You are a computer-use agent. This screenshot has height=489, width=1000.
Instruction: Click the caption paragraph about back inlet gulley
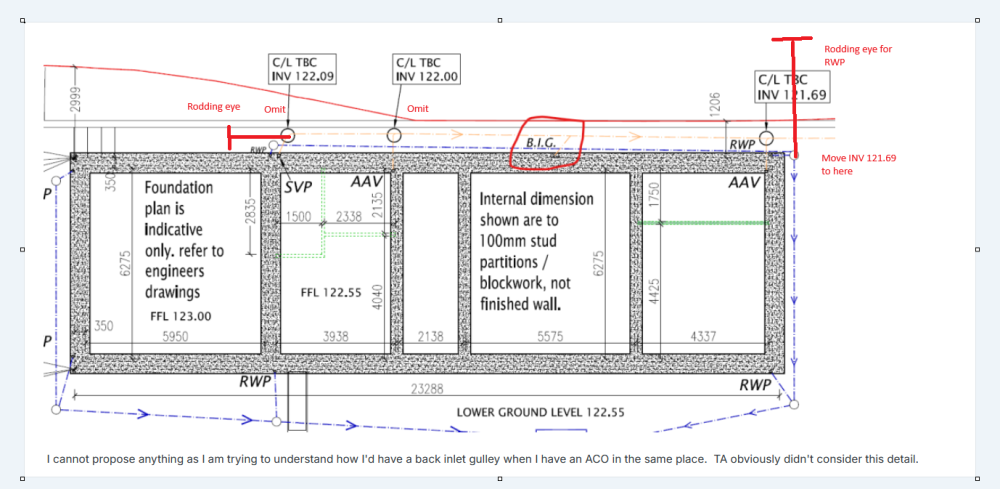tap(482, 460)
